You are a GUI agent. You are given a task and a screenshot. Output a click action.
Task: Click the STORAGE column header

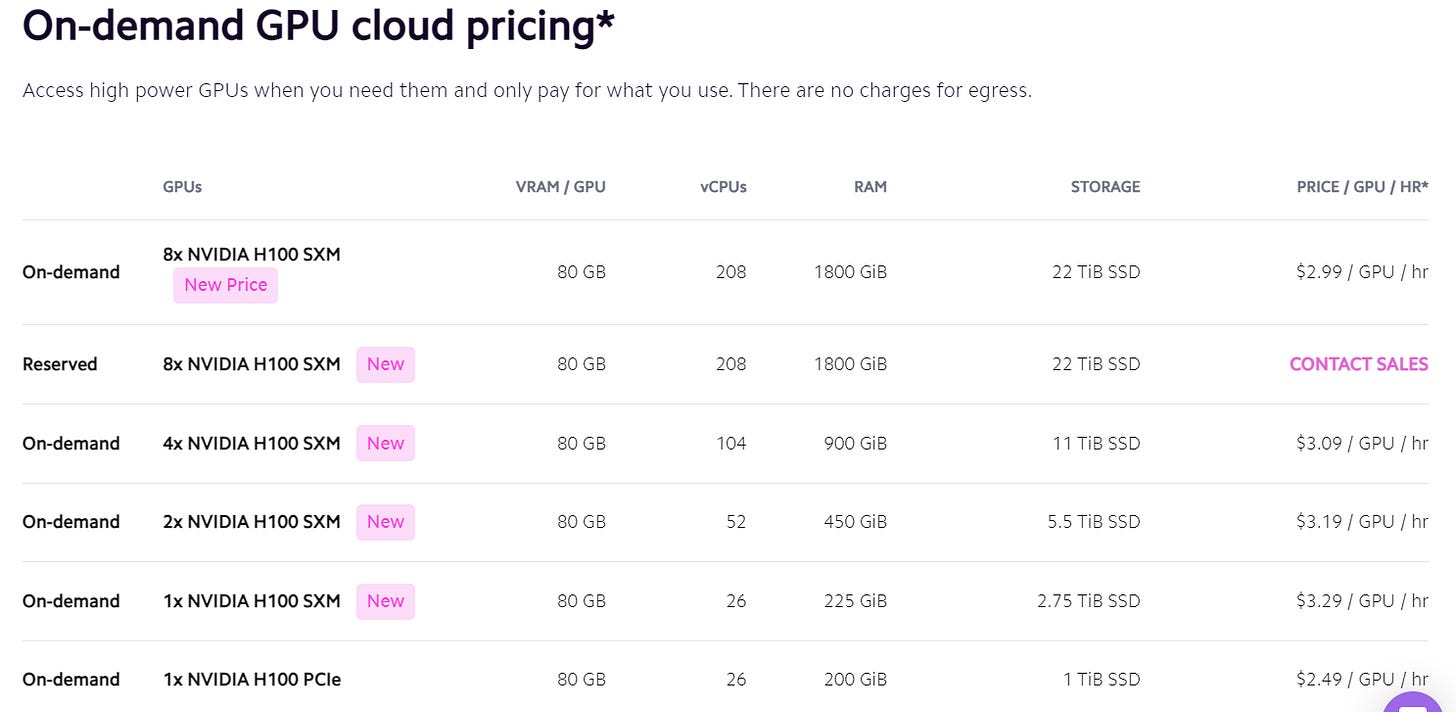1105,187
